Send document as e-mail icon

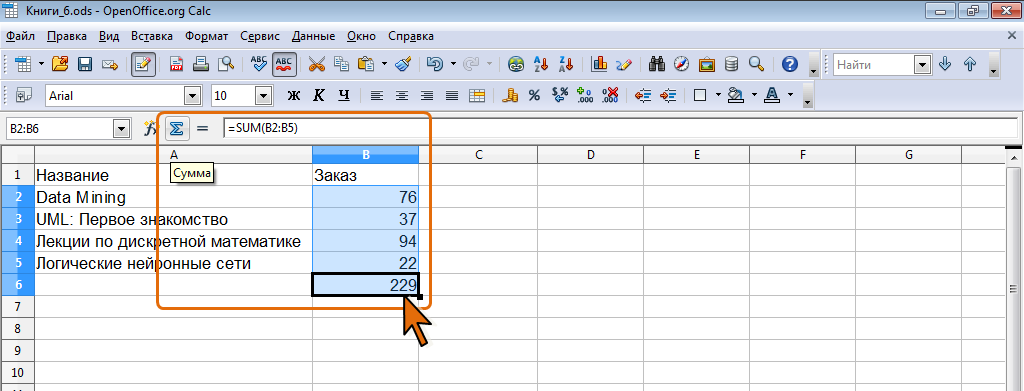tap(110, 64)
